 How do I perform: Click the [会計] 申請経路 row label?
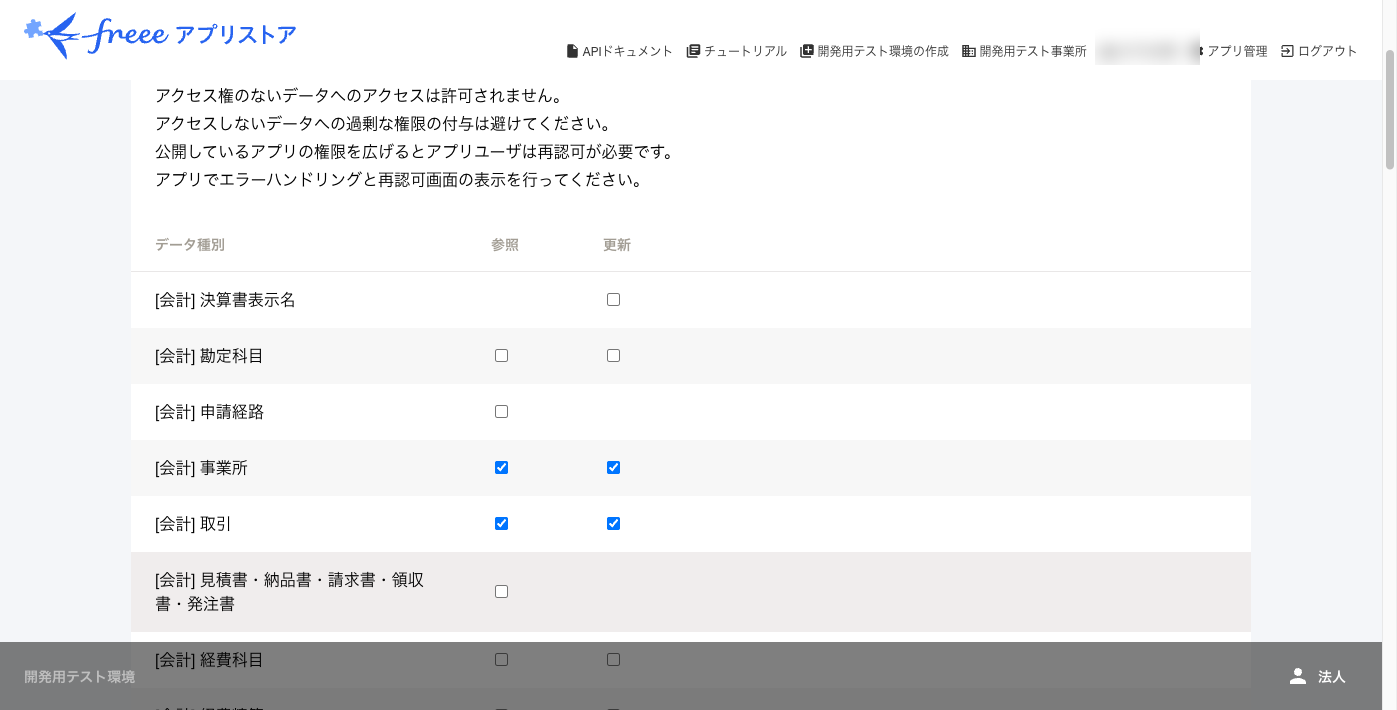click(x=209, y=412)
